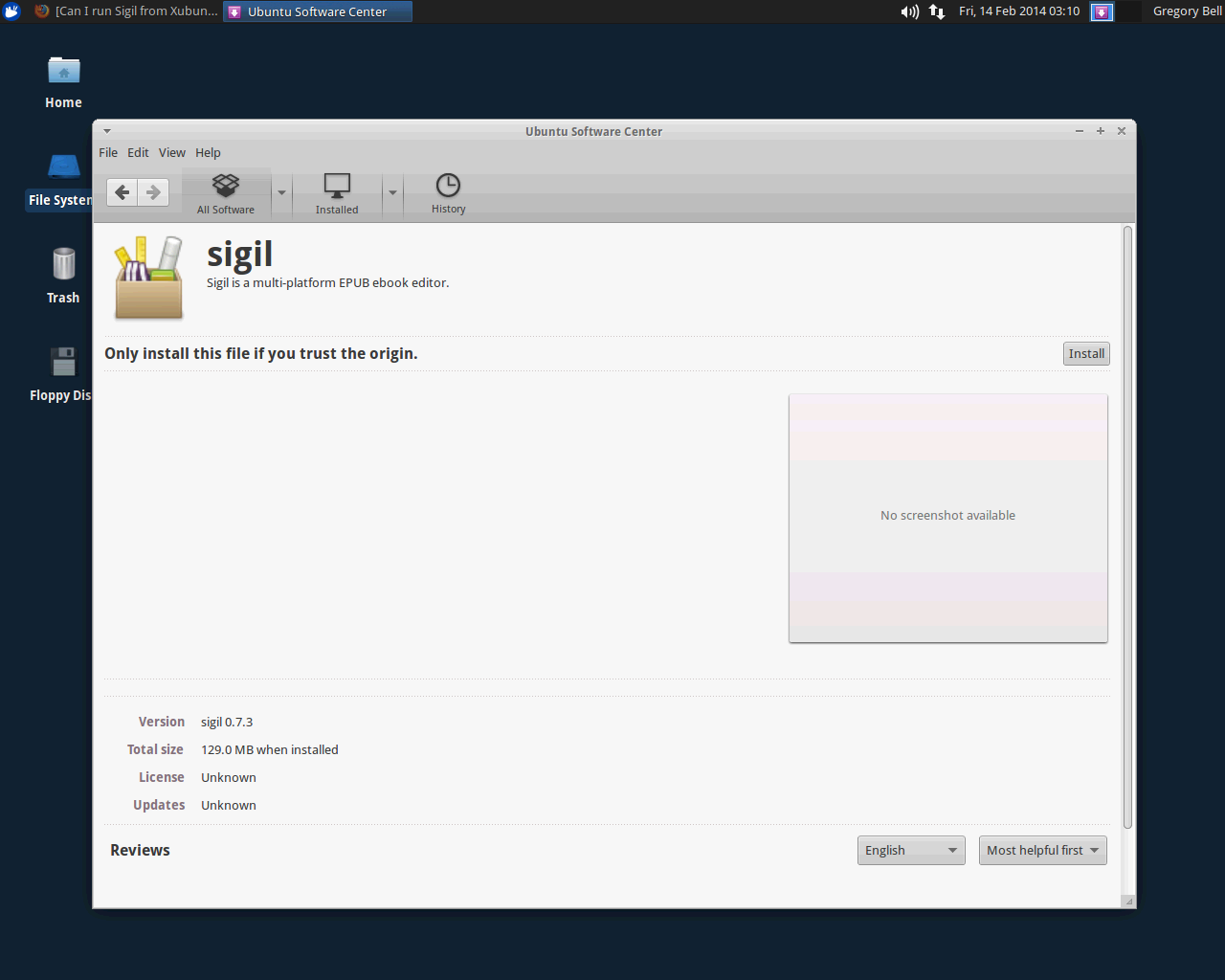Expand the All Software dropdown arrow

point(281,193)
